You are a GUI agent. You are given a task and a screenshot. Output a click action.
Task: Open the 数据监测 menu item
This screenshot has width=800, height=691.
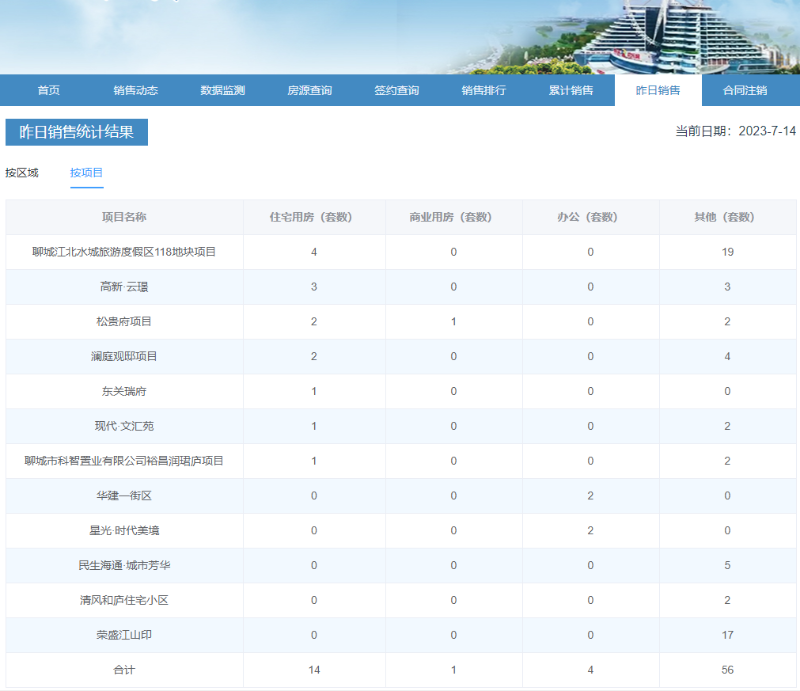222,90
